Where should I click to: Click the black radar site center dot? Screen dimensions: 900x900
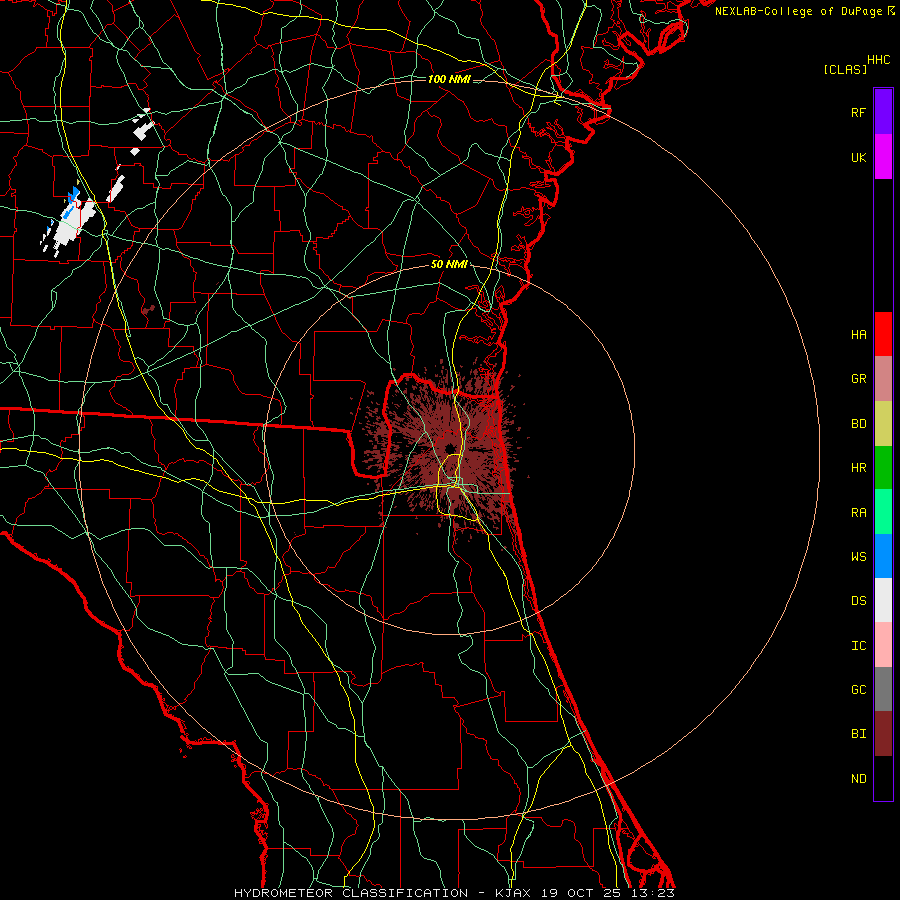(449, 448)
